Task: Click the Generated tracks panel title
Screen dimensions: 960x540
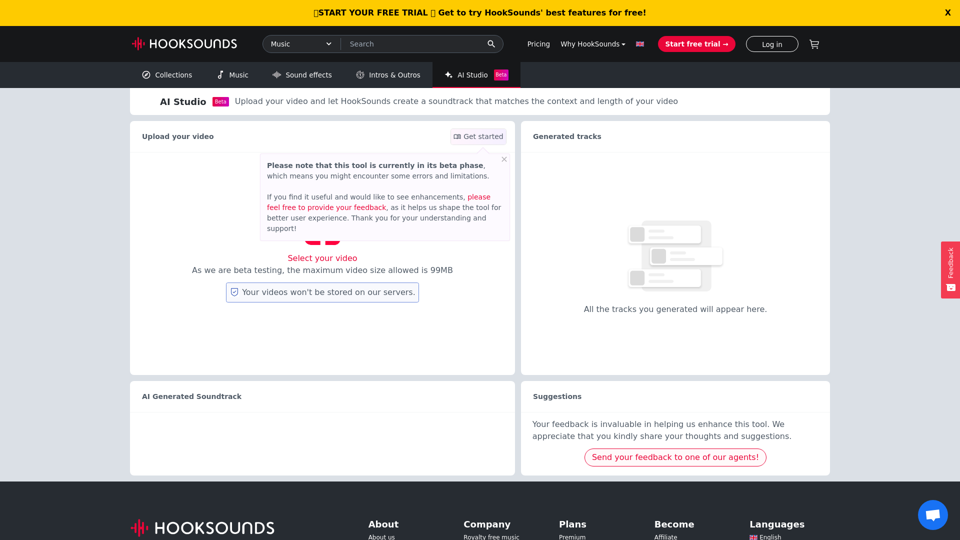Action: (x=567, y=137)
